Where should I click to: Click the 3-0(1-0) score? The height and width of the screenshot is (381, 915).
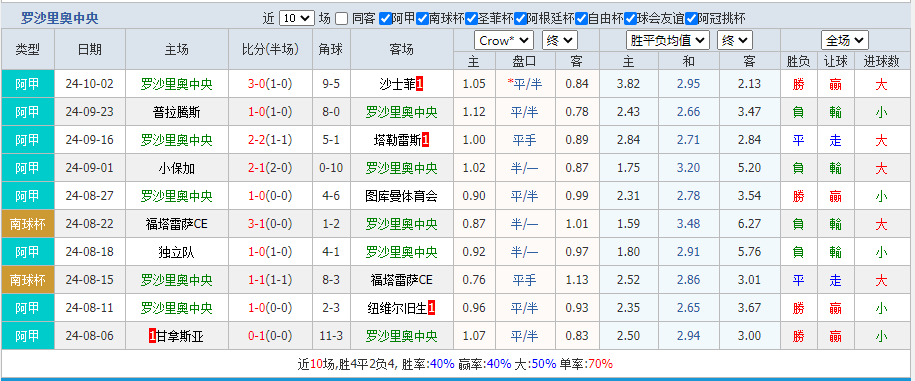click(x=270, y=84)
